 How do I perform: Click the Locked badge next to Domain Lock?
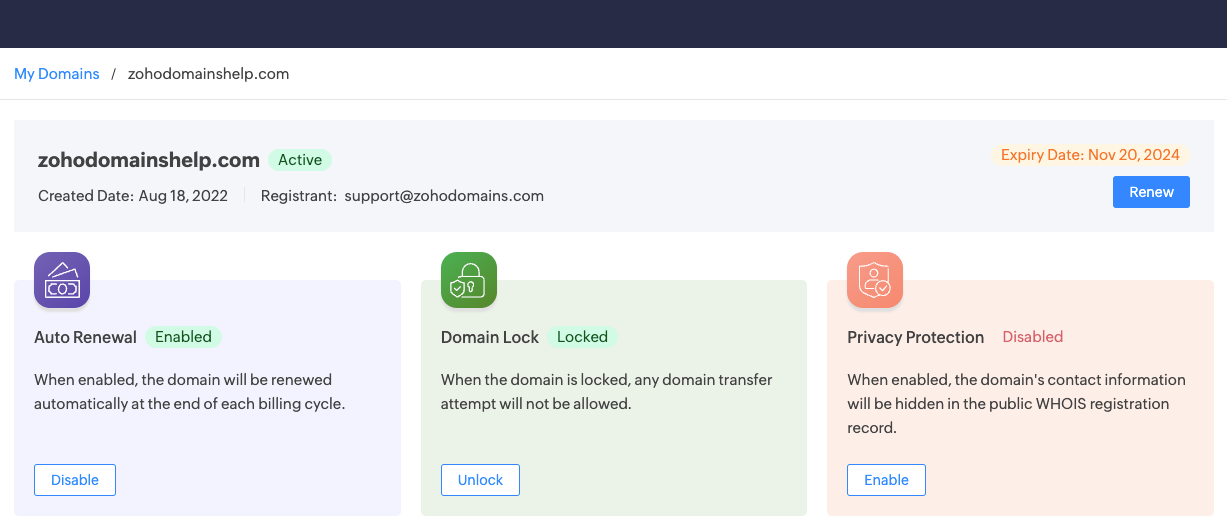click(x=582, y=337)
